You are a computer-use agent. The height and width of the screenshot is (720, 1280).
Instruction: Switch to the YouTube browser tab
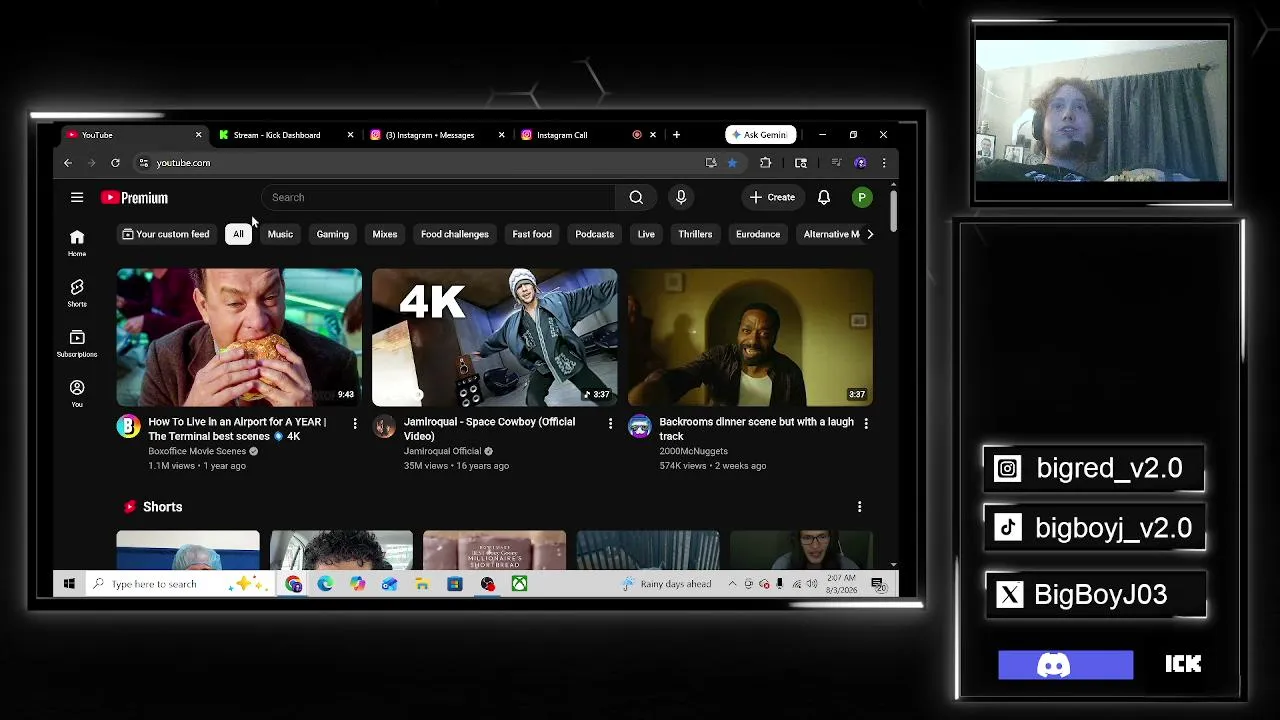pyautogui.click(x=132, y=135)
